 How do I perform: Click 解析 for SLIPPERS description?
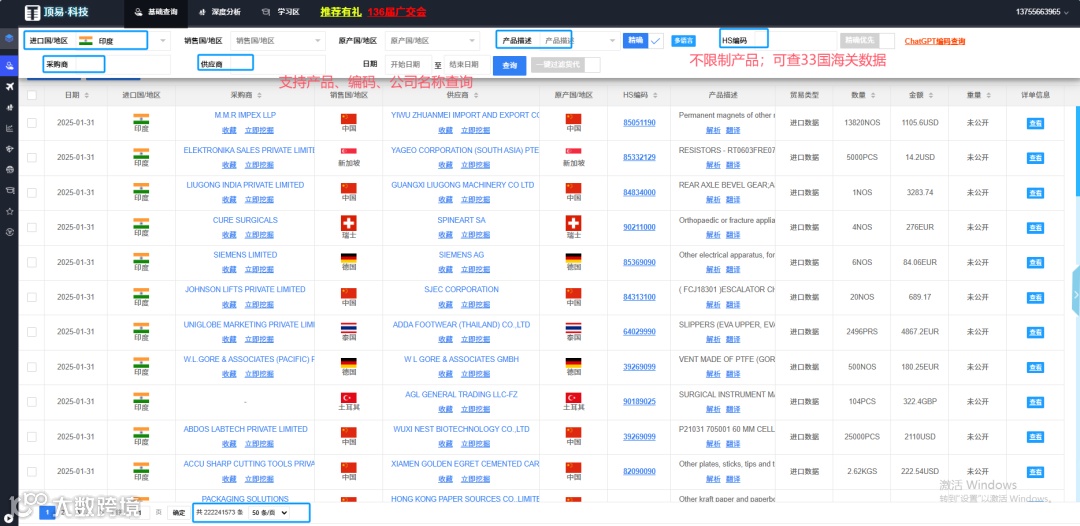tap(713, 339)
